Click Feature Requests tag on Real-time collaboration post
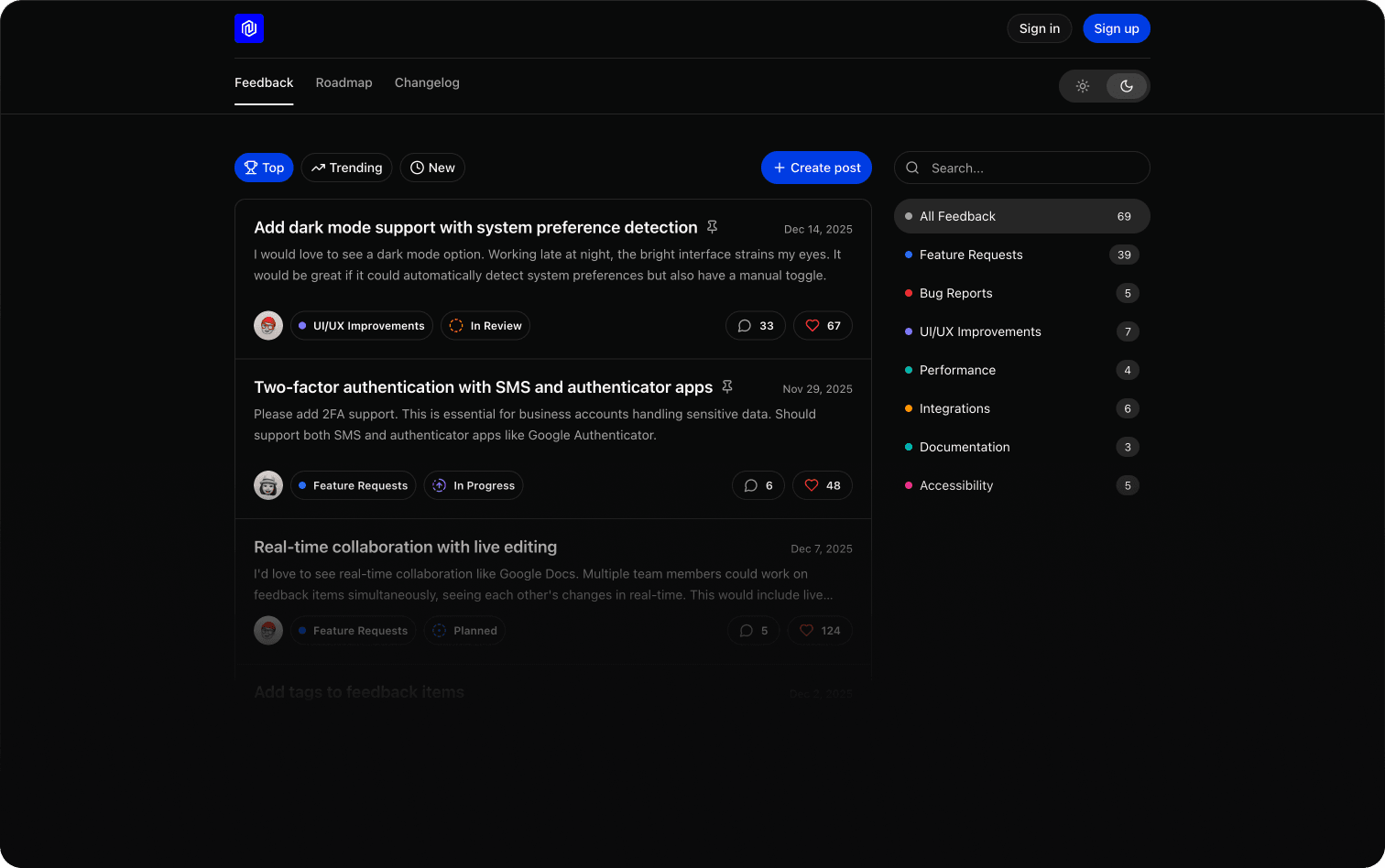This screenshot has height=868, width=1385. (353, 630)
